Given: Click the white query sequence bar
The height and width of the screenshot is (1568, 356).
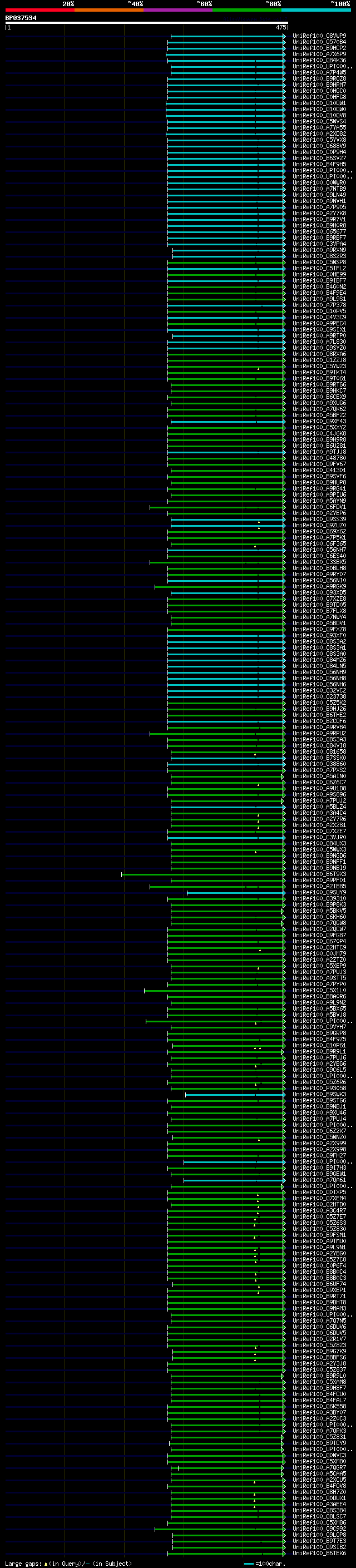Looking at the screenshot, I should point(147,23).
